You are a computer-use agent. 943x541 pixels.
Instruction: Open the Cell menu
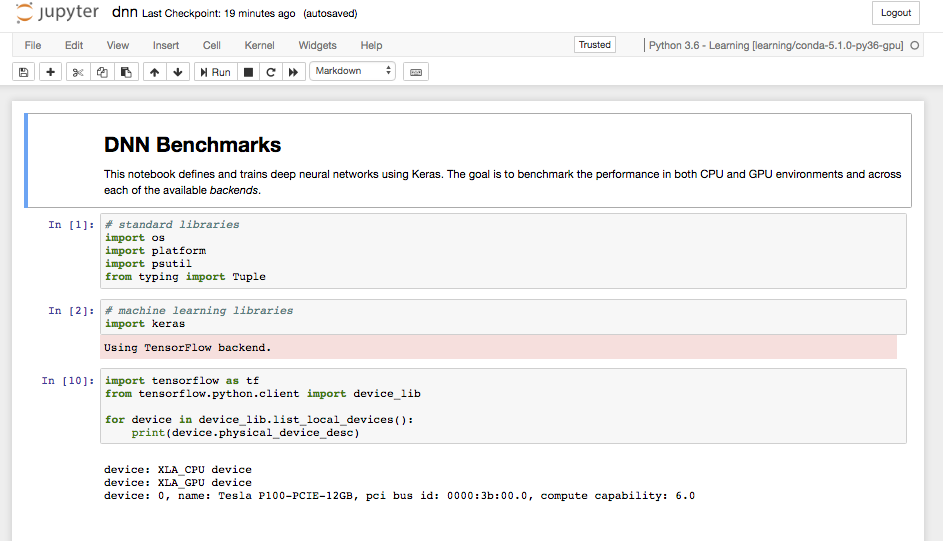tap(212, 45)
